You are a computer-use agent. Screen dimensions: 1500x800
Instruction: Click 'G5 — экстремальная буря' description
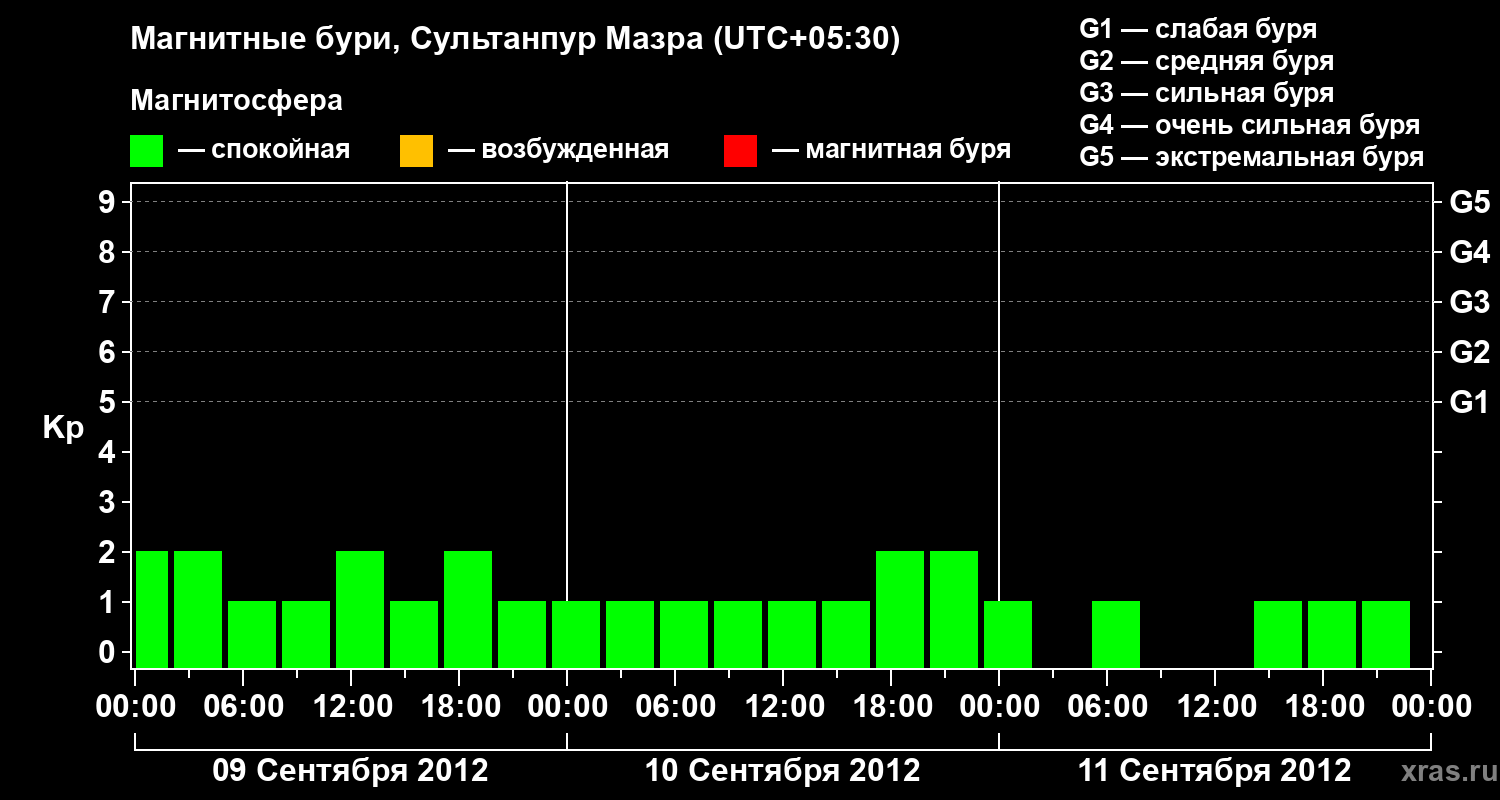(x=1252, y=157)
